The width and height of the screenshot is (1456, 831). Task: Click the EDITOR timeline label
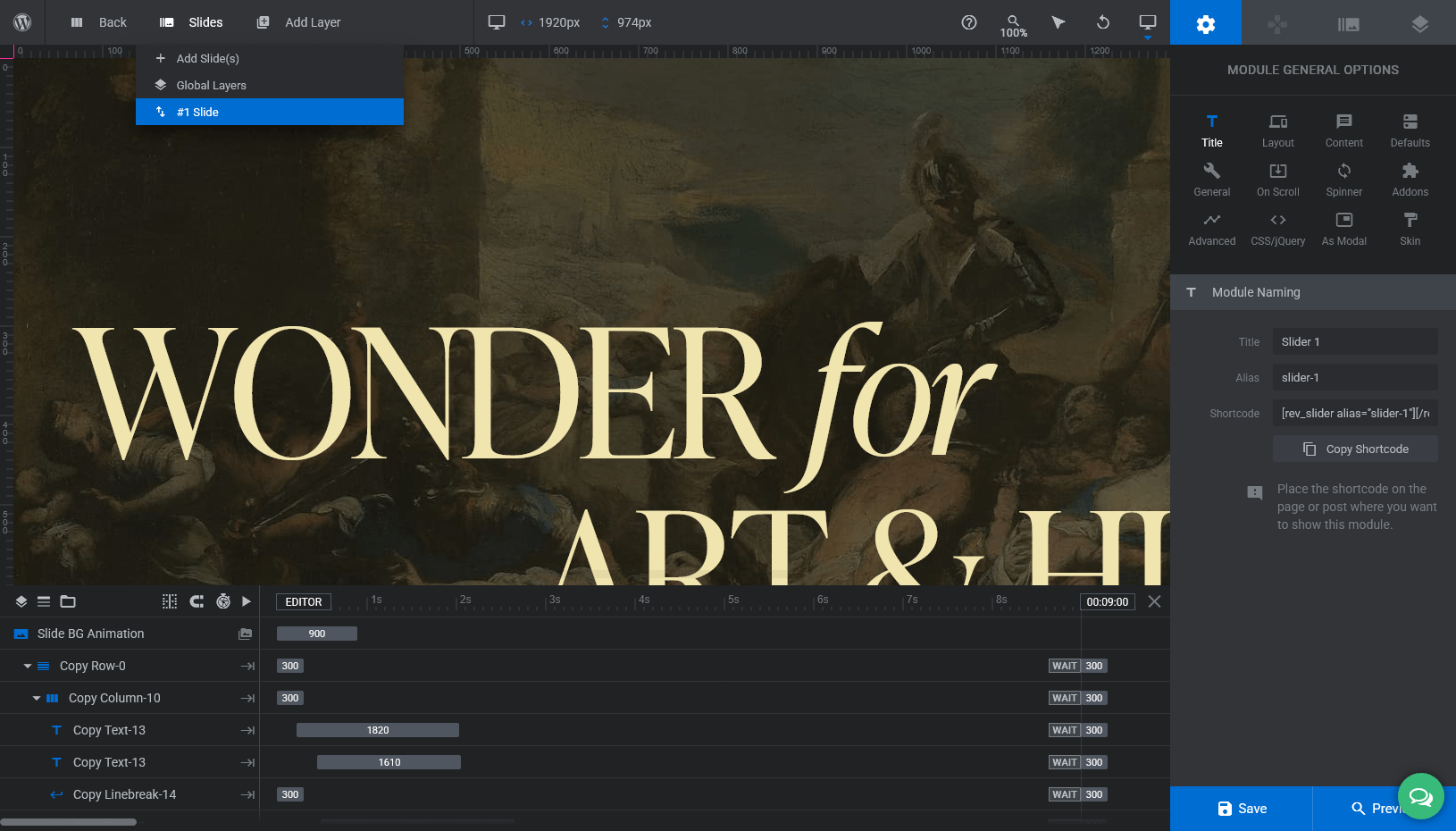click(x=304, y=602)
